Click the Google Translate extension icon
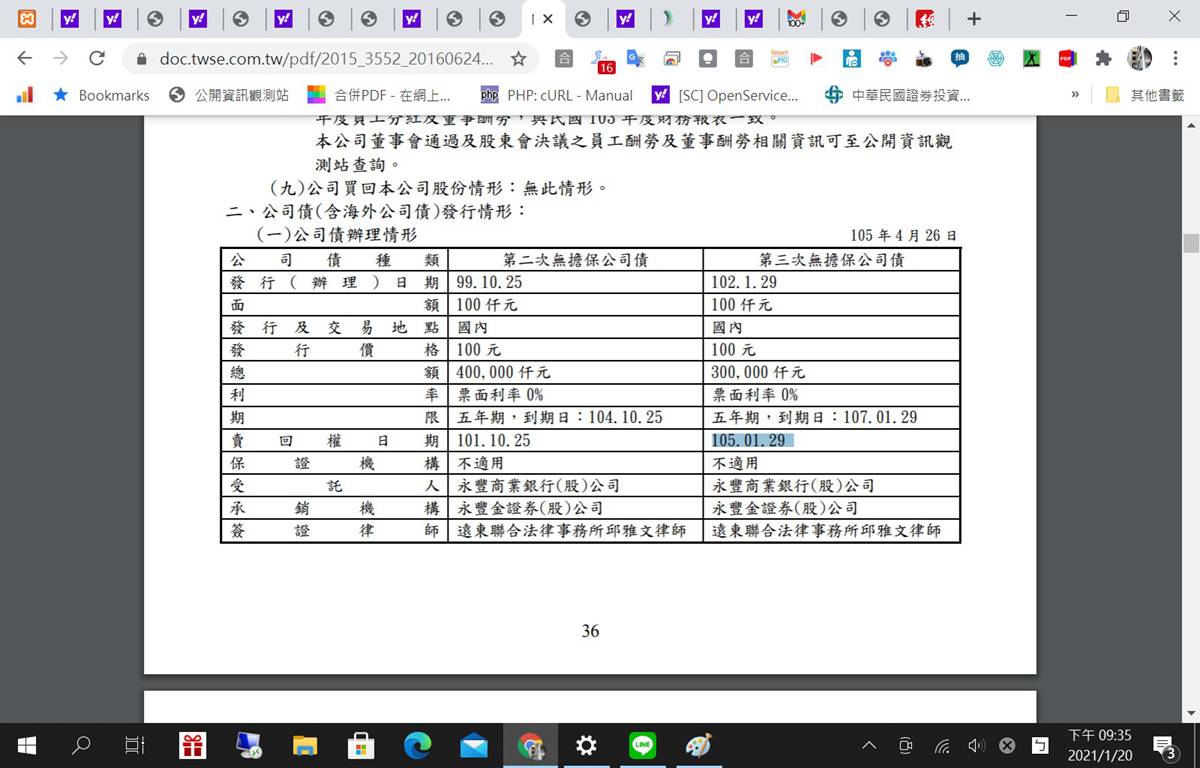 click(635, 59)
